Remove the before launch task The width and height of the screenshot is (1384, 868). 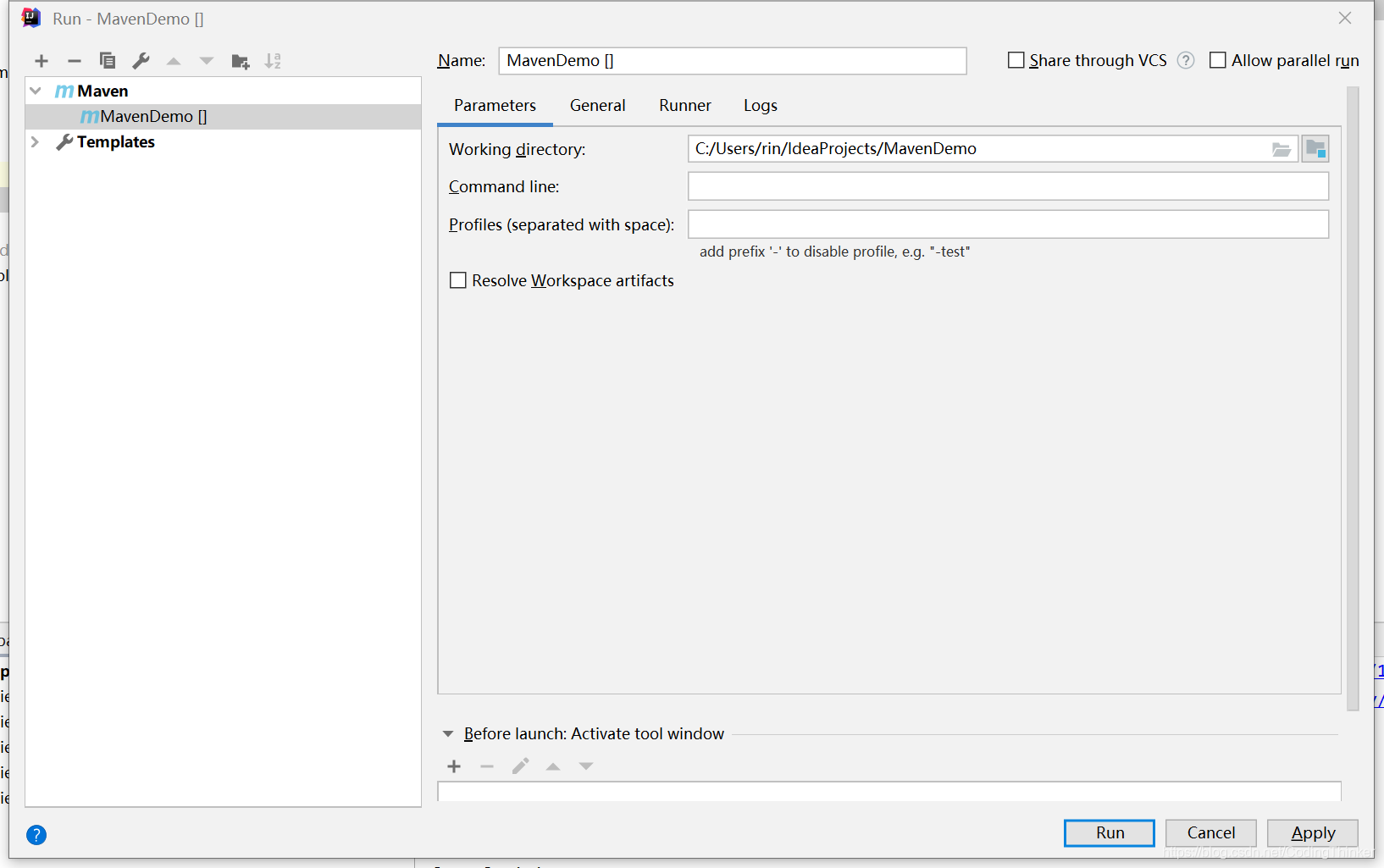click(x=487, y=766)
